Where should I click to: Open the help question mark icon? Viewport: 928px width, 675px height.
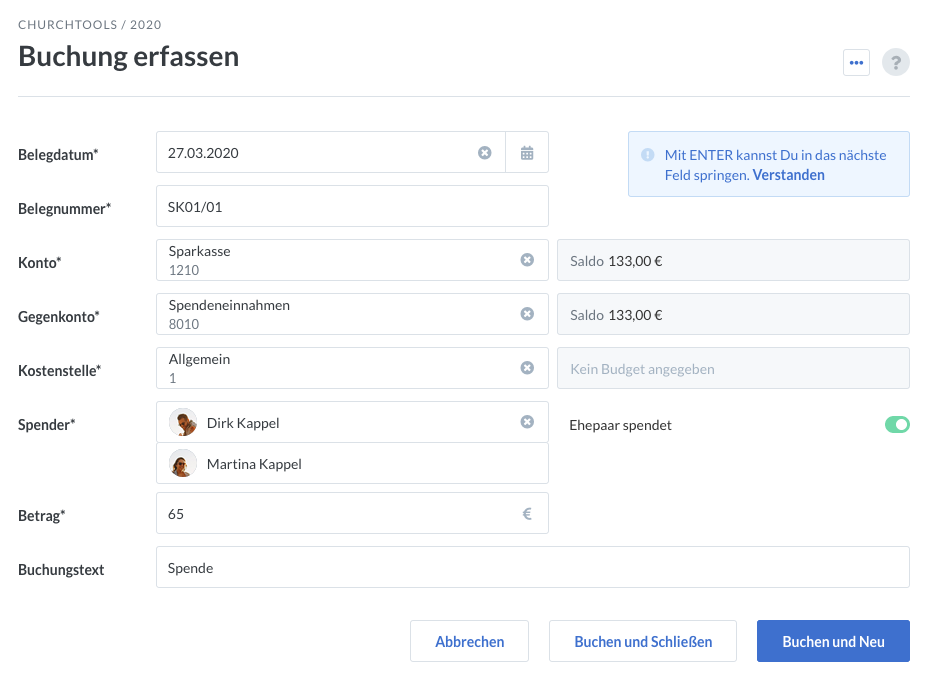tap(895, 62)
